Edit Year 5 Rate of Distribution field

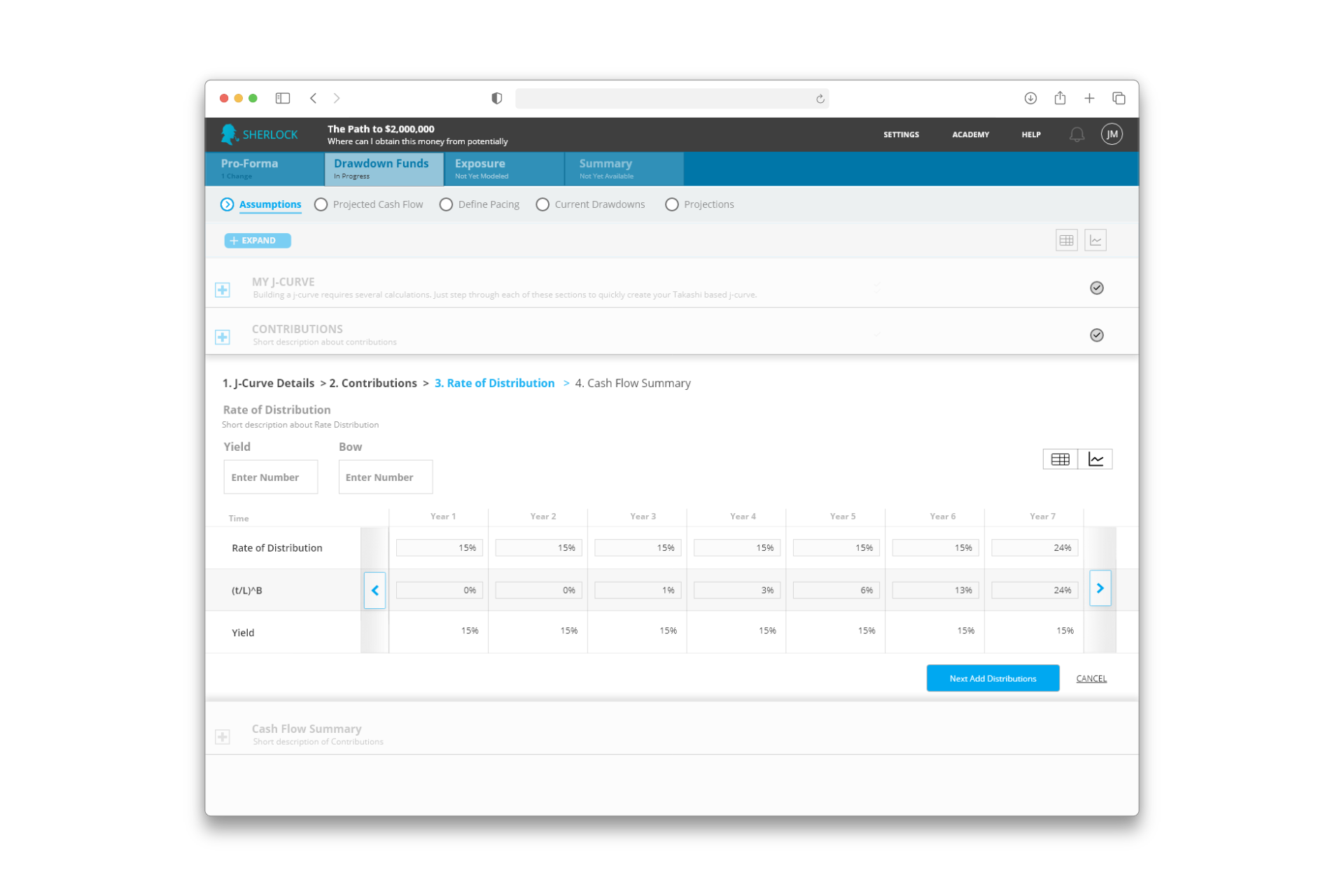click(x=836, y=548)
